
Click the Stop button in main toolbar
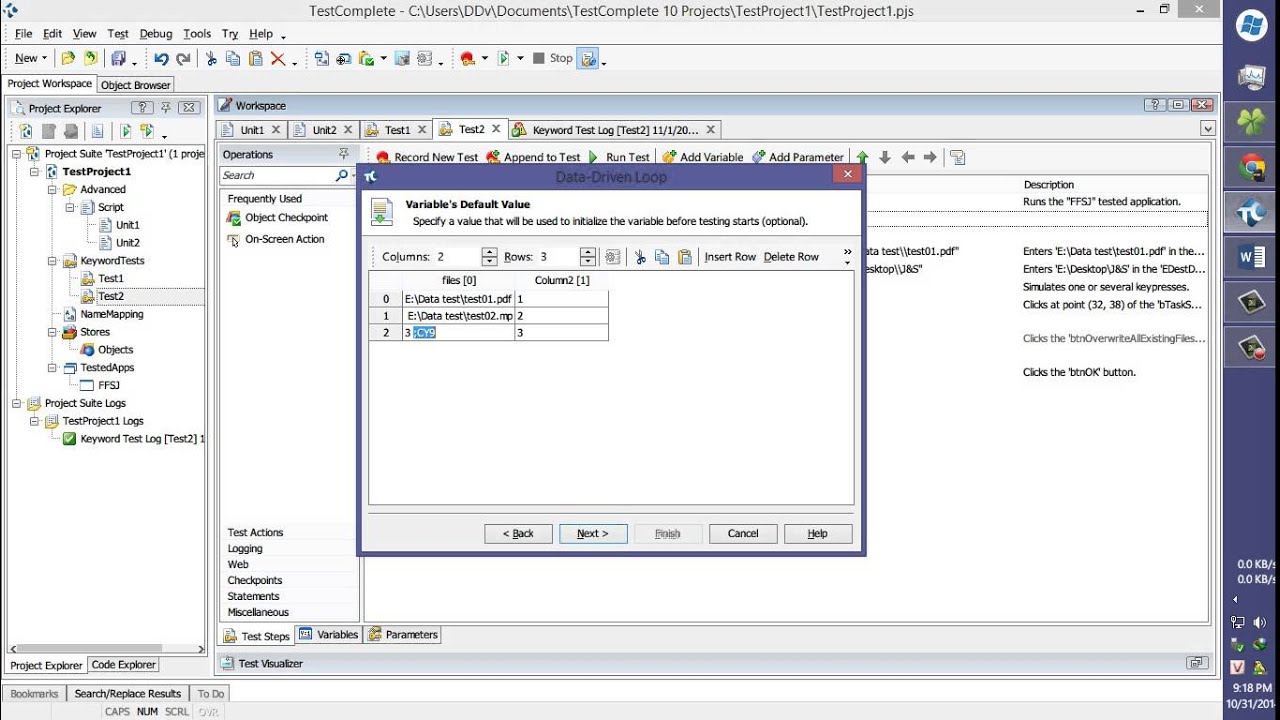(553, 58)
